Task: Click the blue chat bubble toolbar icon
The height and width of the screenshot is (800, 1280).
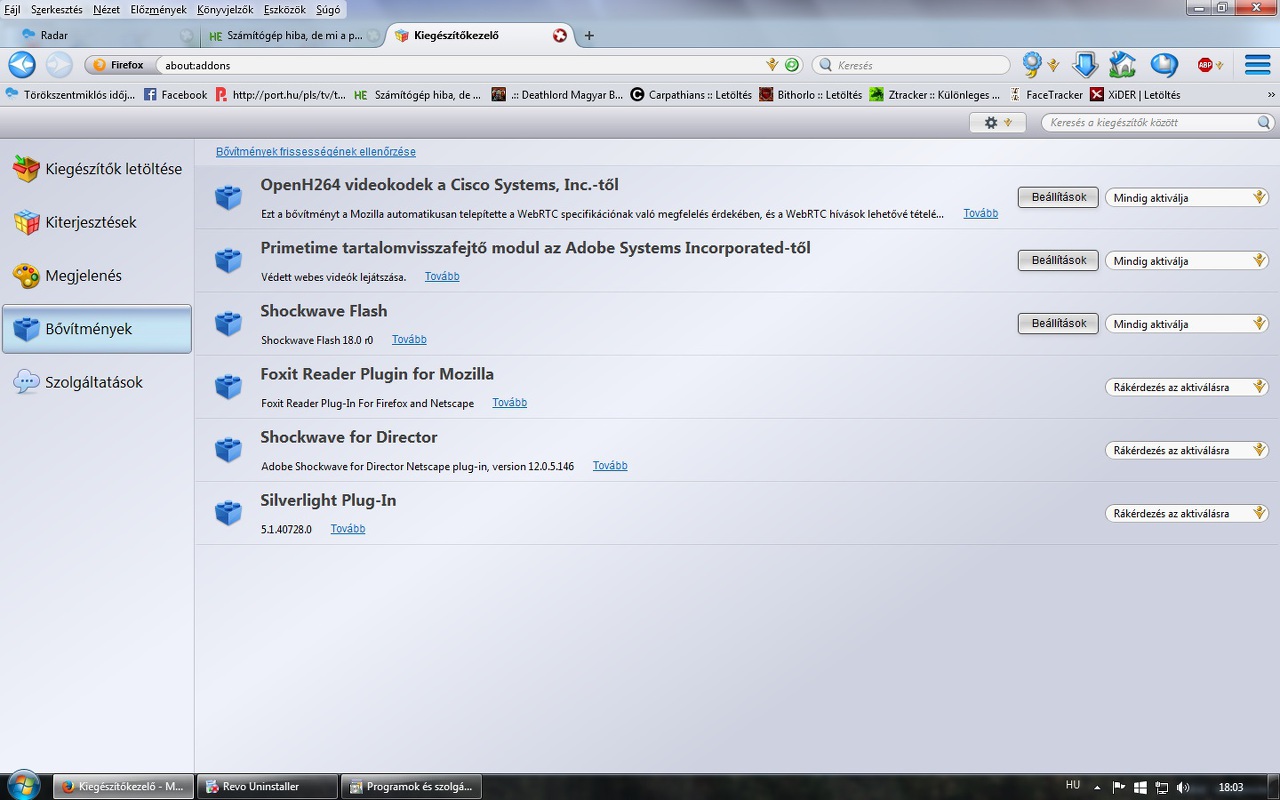Action: click(x=1164, y=65)
